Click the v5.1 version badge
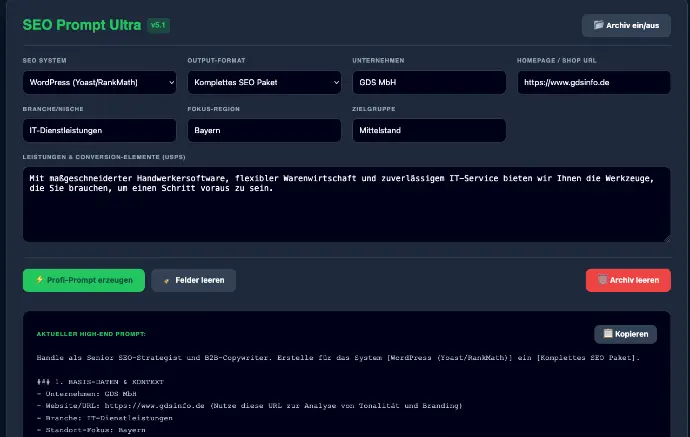Viewport: 690px width, 437px height. coord(158,25)
